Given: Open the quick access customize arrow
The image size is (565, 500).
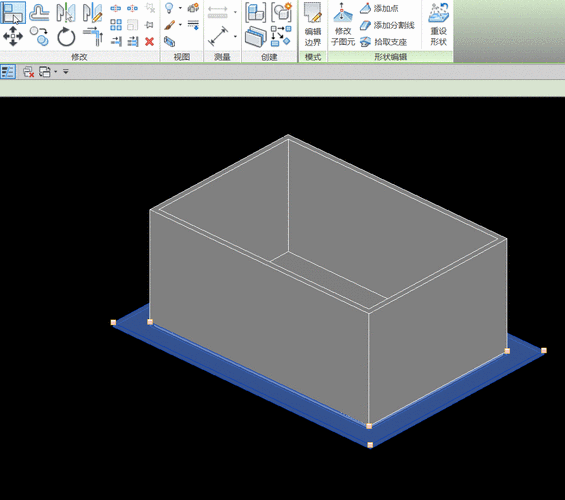Looking at the screenshot, I should click(x=66, y=71).
